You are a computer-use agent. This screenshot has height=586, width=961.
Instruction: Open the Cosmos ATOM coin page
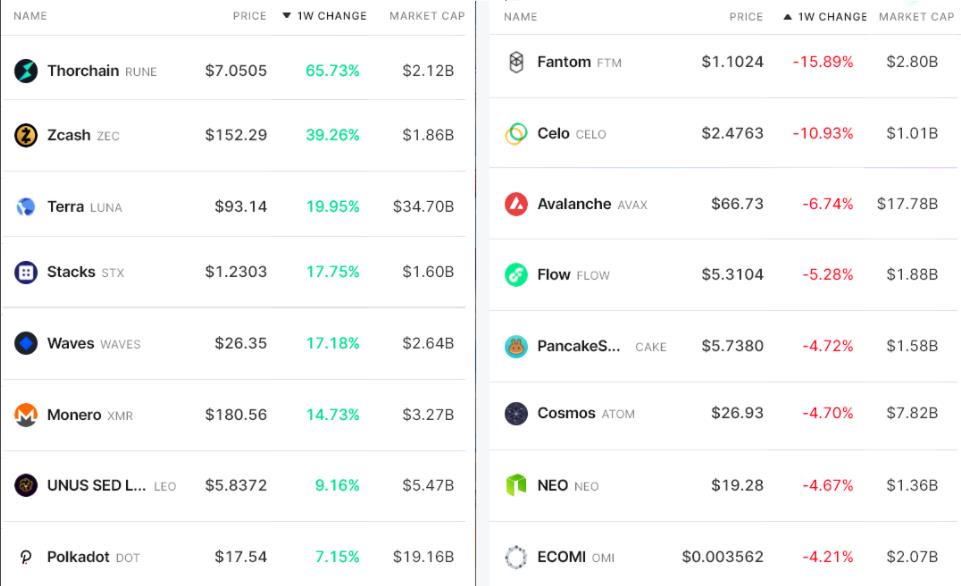(x=566, y=413)
